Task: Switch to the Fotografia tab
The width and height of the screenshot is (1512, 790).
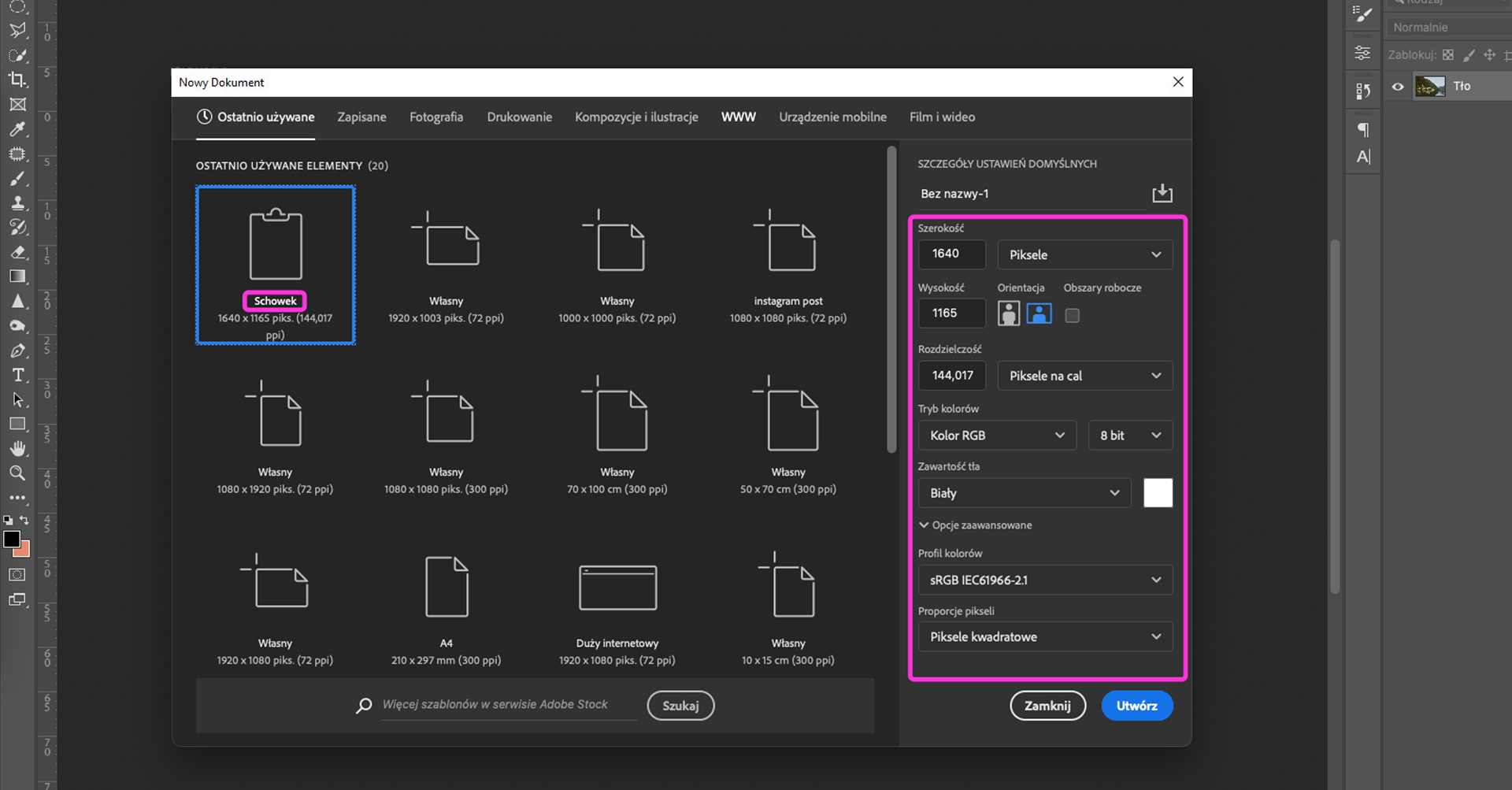Action: click(x=436, y=117)
